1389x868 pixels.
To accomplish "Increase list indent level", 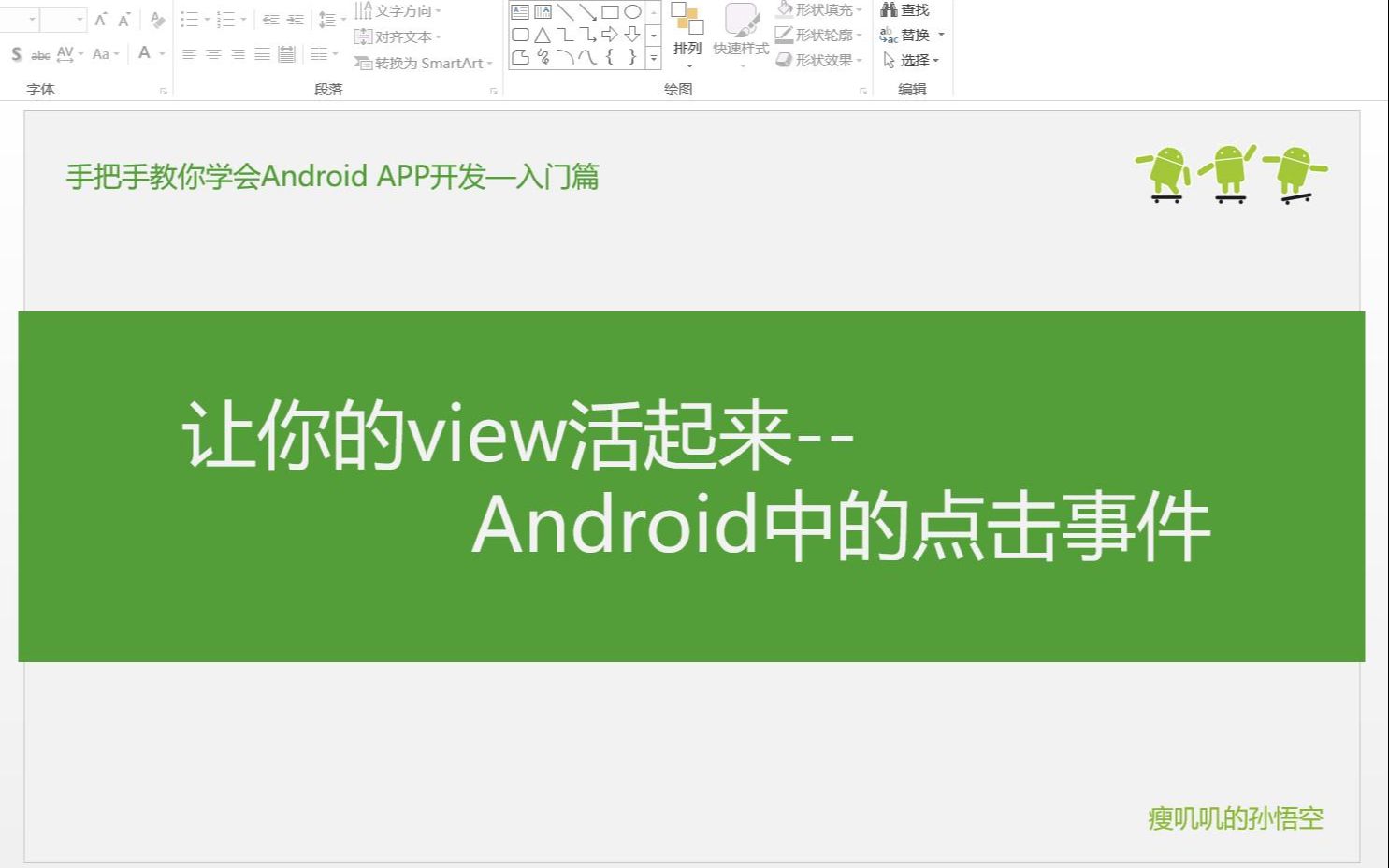I will 295,20.
